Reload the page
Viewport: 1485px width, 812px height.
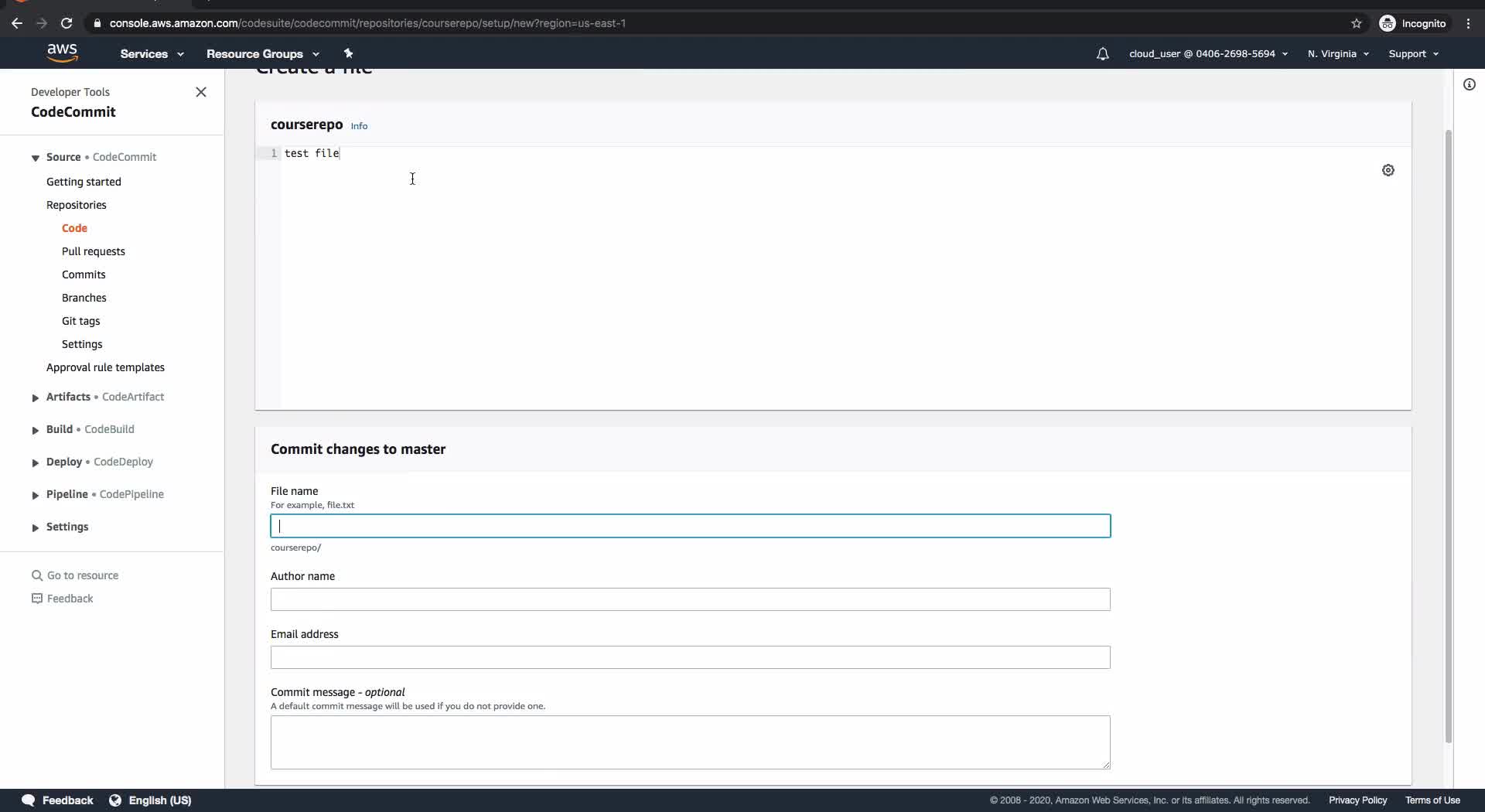(x=67, y=23)
